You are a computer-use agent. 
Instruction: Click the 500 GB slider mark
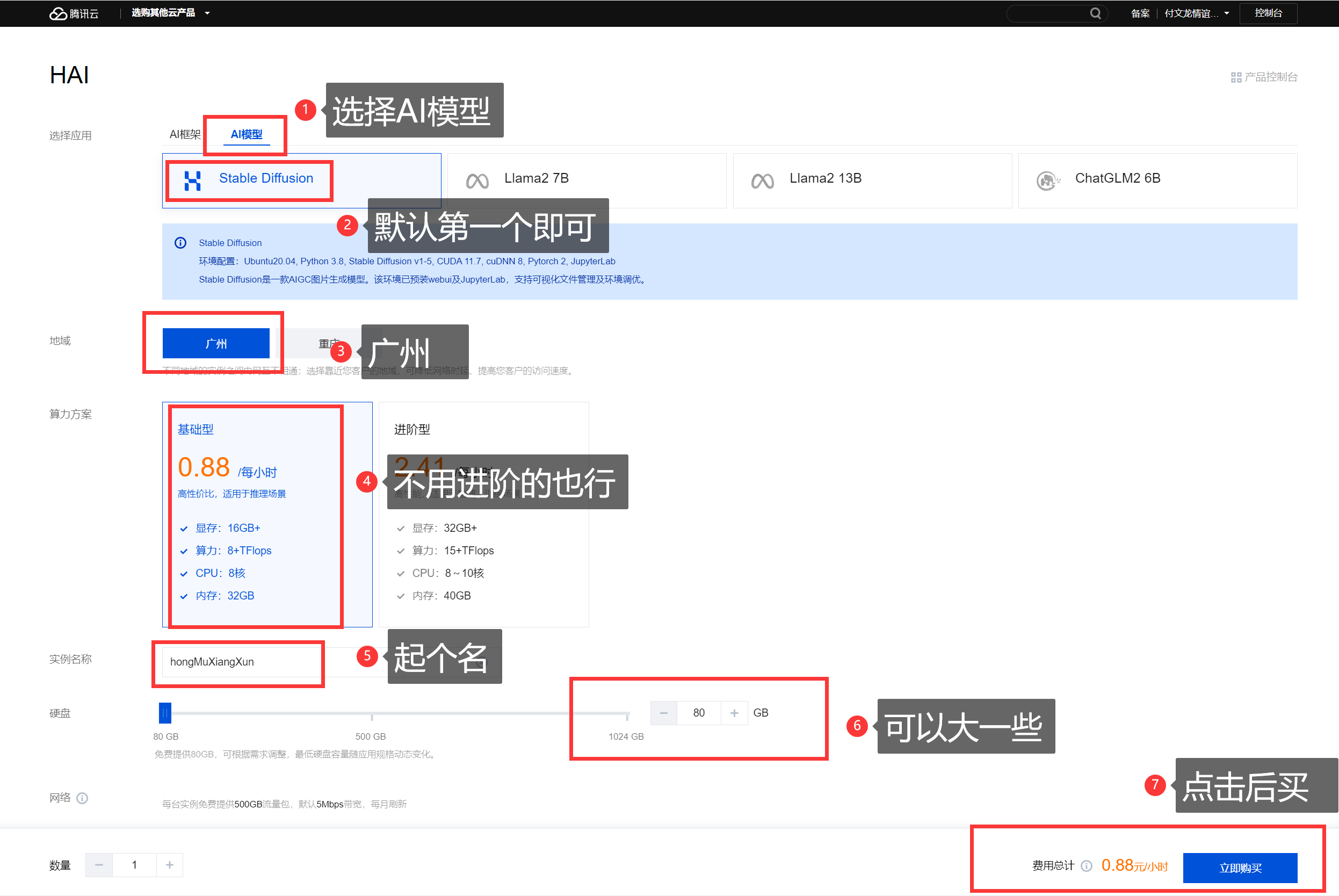(x=371, y=736)
